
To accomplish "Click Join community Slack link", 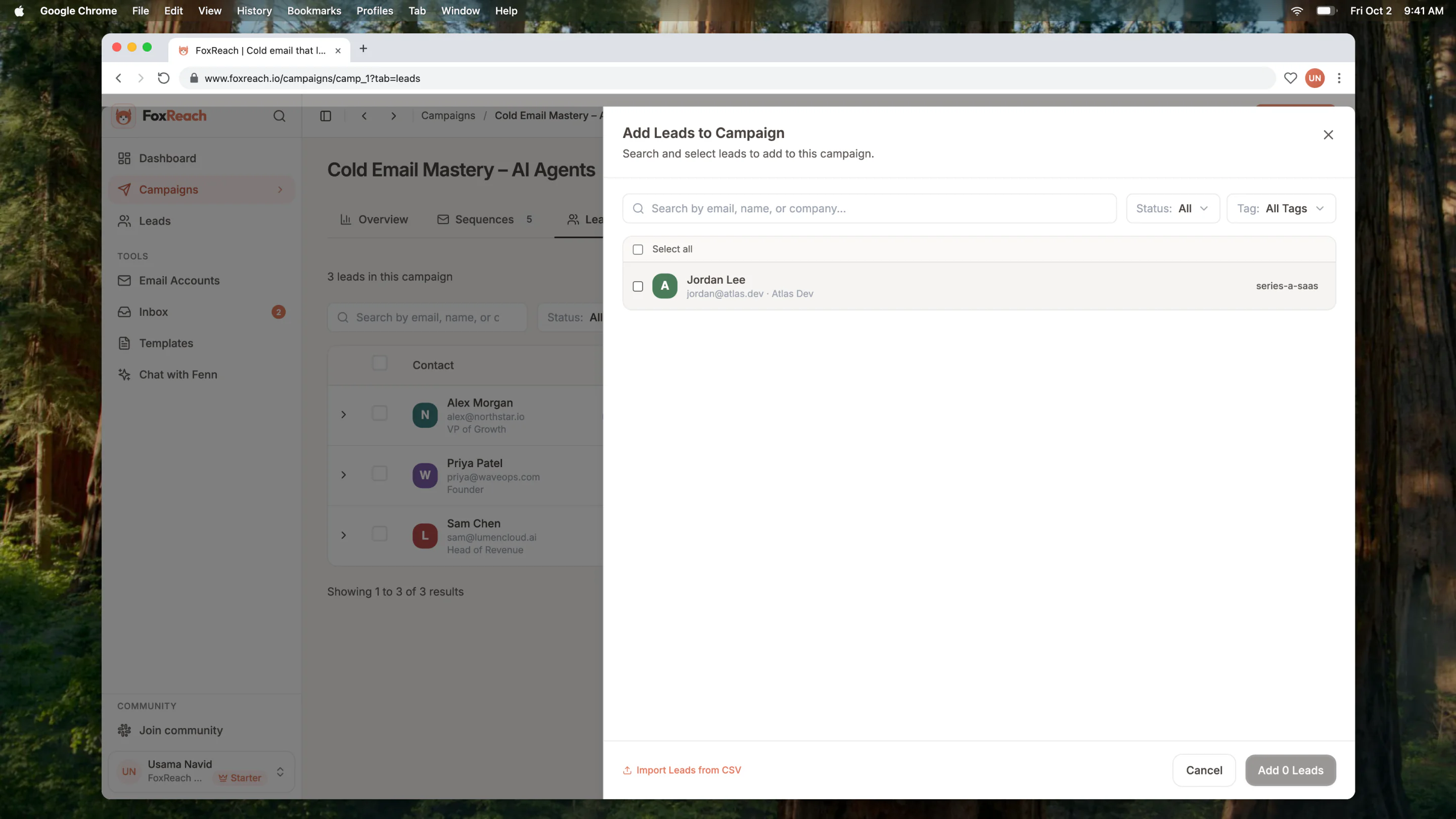I will [201, 730].
